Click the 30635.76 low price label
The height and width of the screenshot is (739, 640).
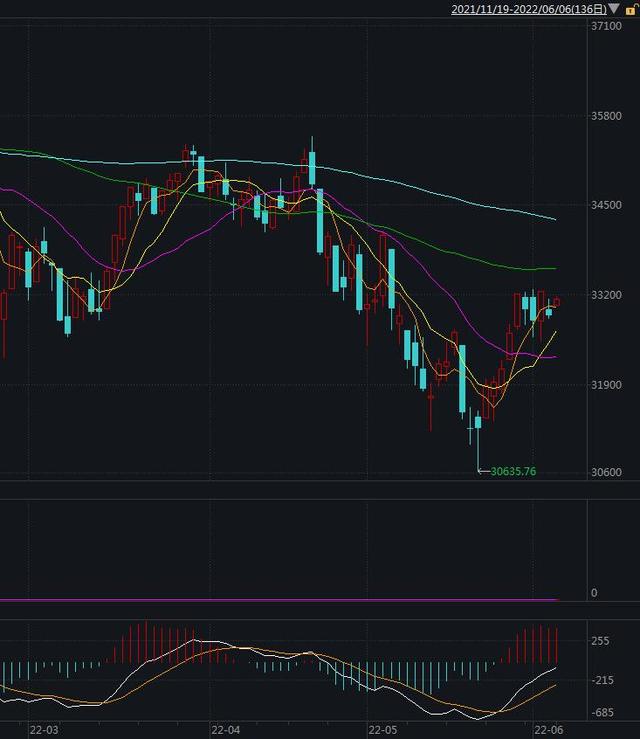513,471
